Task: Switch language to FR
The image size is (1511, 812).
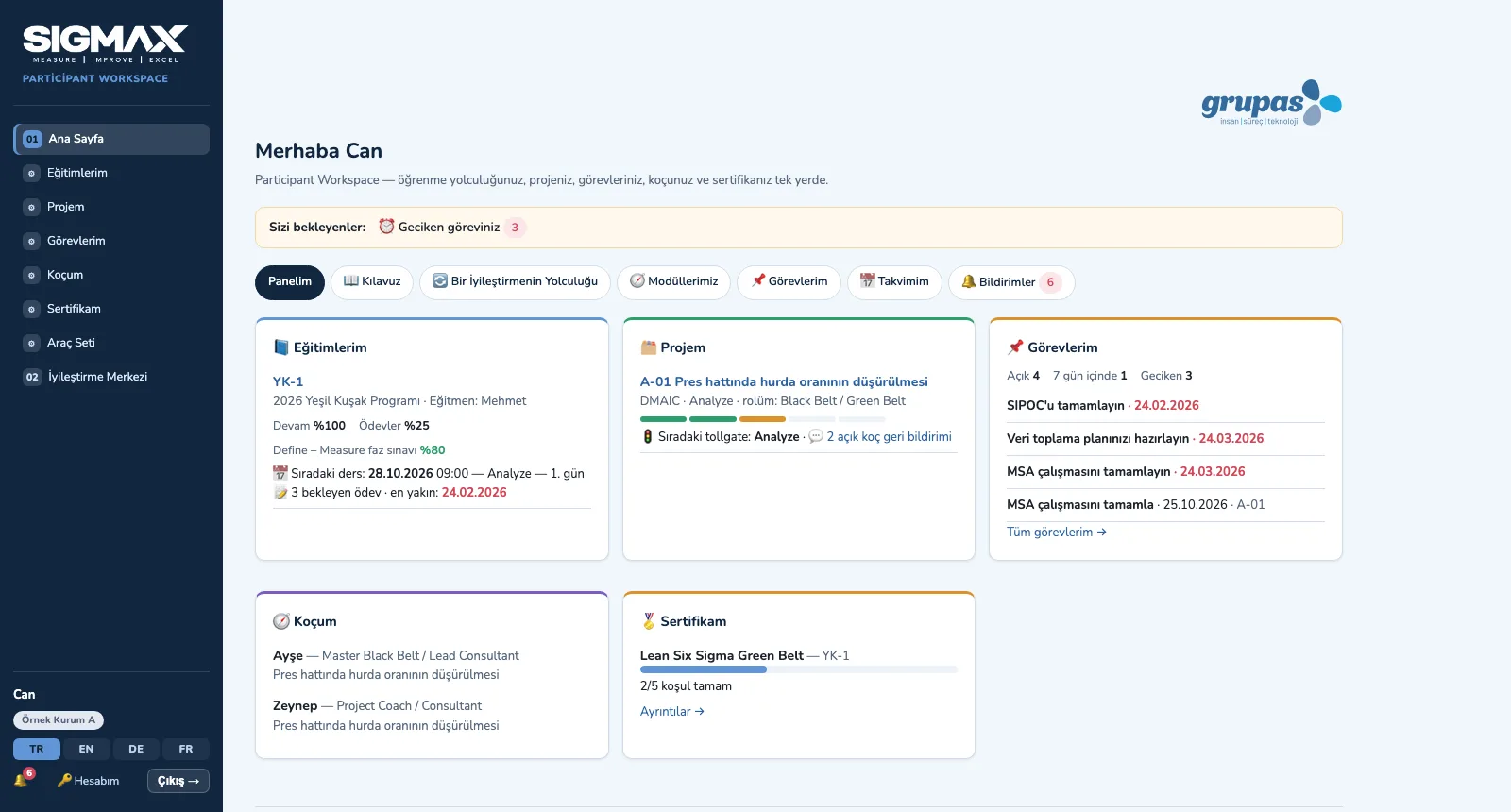Action: (x=186, y=750)
